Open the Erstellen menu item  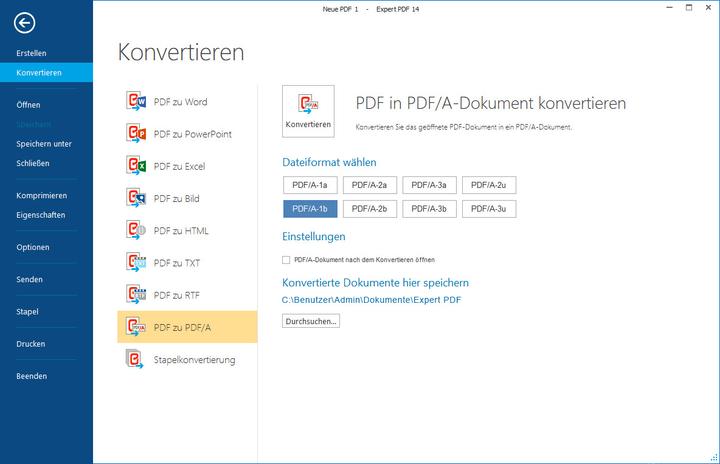click(31, 53)
